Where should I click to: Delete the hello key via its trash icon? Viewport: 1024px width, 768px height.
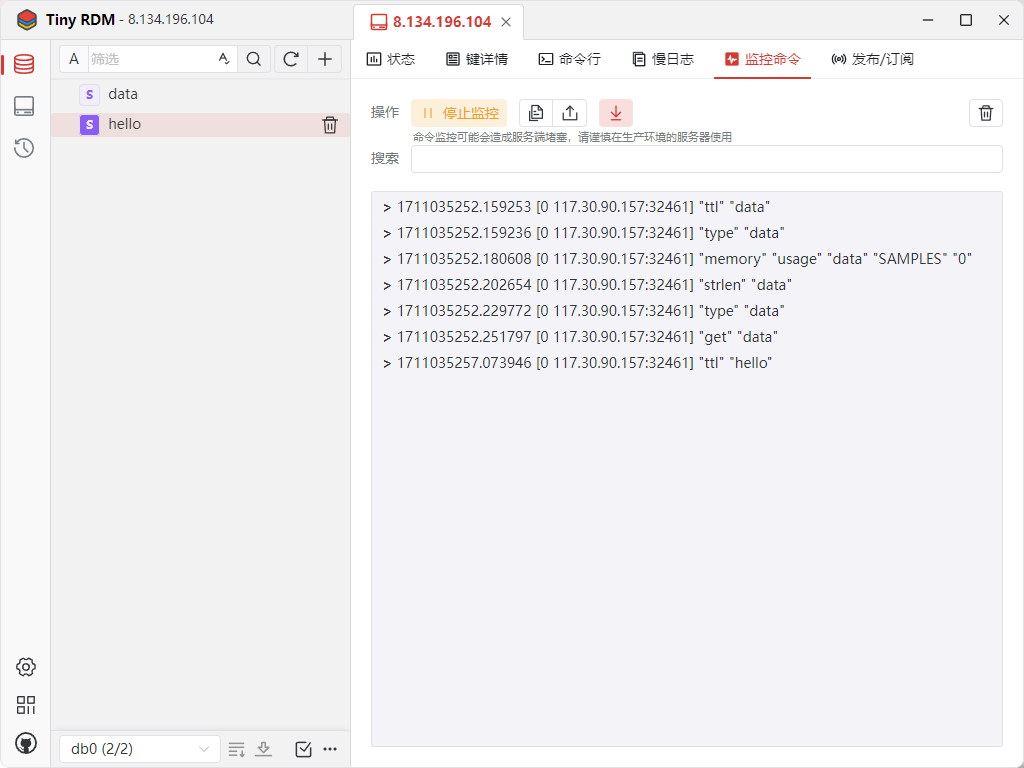330,124
